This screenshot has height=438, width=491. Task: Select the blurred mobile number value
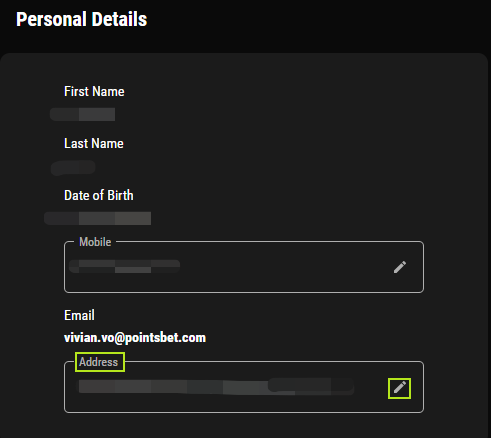tap(124, 266)
